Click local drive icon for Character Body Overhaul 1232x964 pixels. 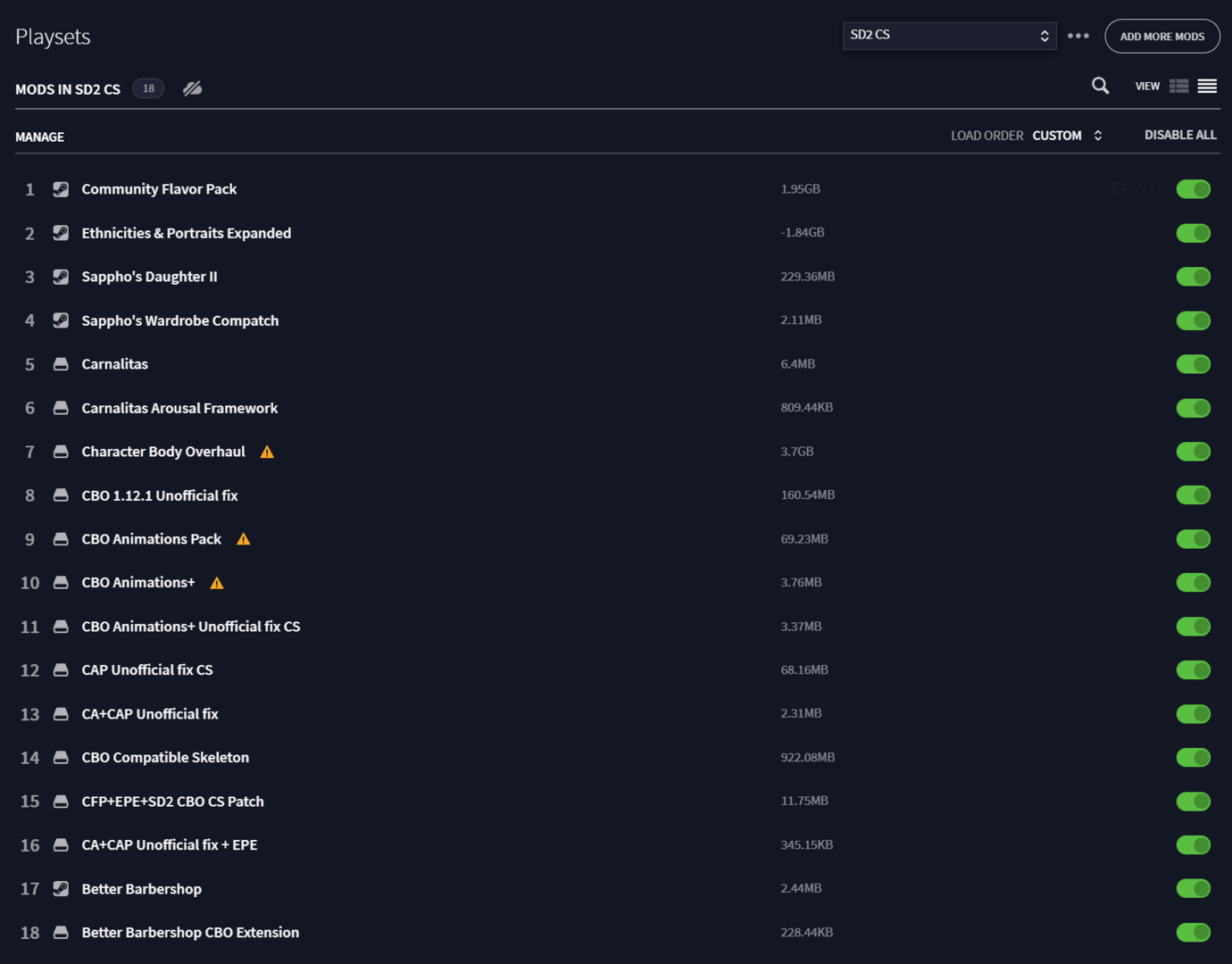[x=61, y=452]
